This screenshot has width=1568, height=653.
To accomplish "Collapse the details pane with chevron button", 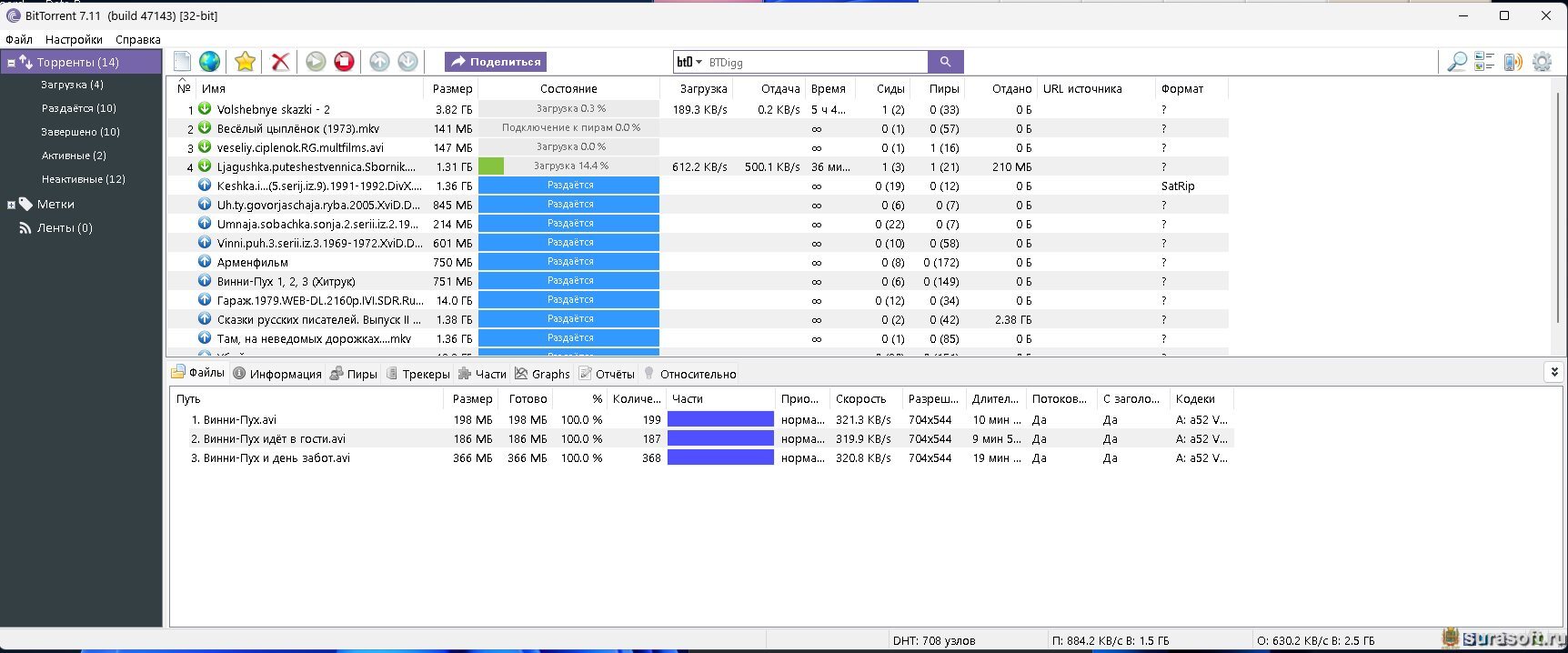I will point(1554,372).
